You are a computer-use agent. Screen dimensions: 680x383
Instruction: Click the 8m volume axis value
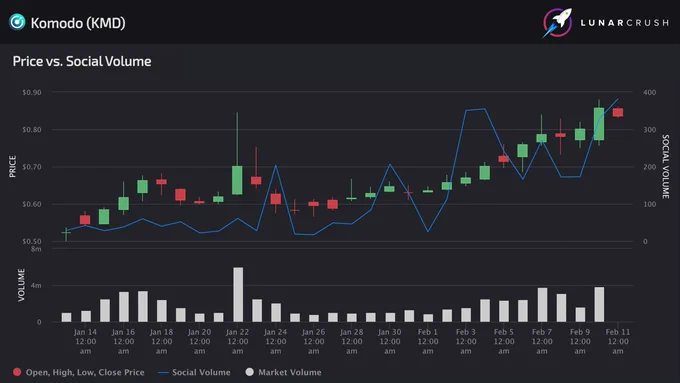pos(36,249)
